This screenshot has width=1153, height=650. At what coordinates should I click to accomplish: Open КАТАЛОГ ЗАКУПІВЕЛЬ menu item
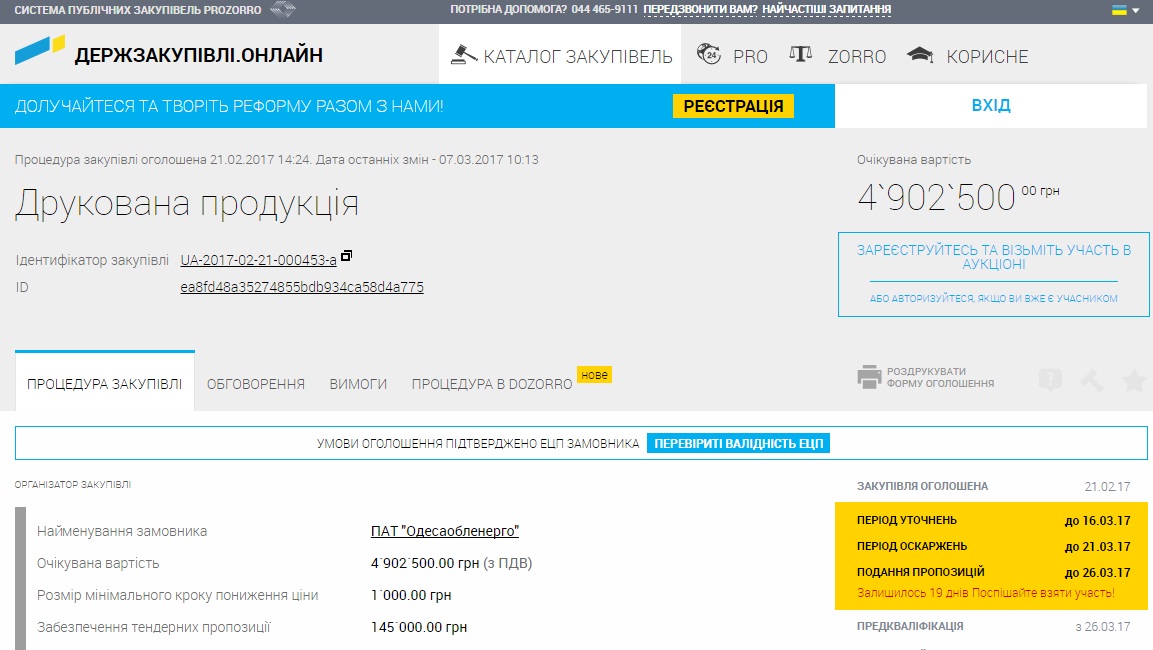560,56
